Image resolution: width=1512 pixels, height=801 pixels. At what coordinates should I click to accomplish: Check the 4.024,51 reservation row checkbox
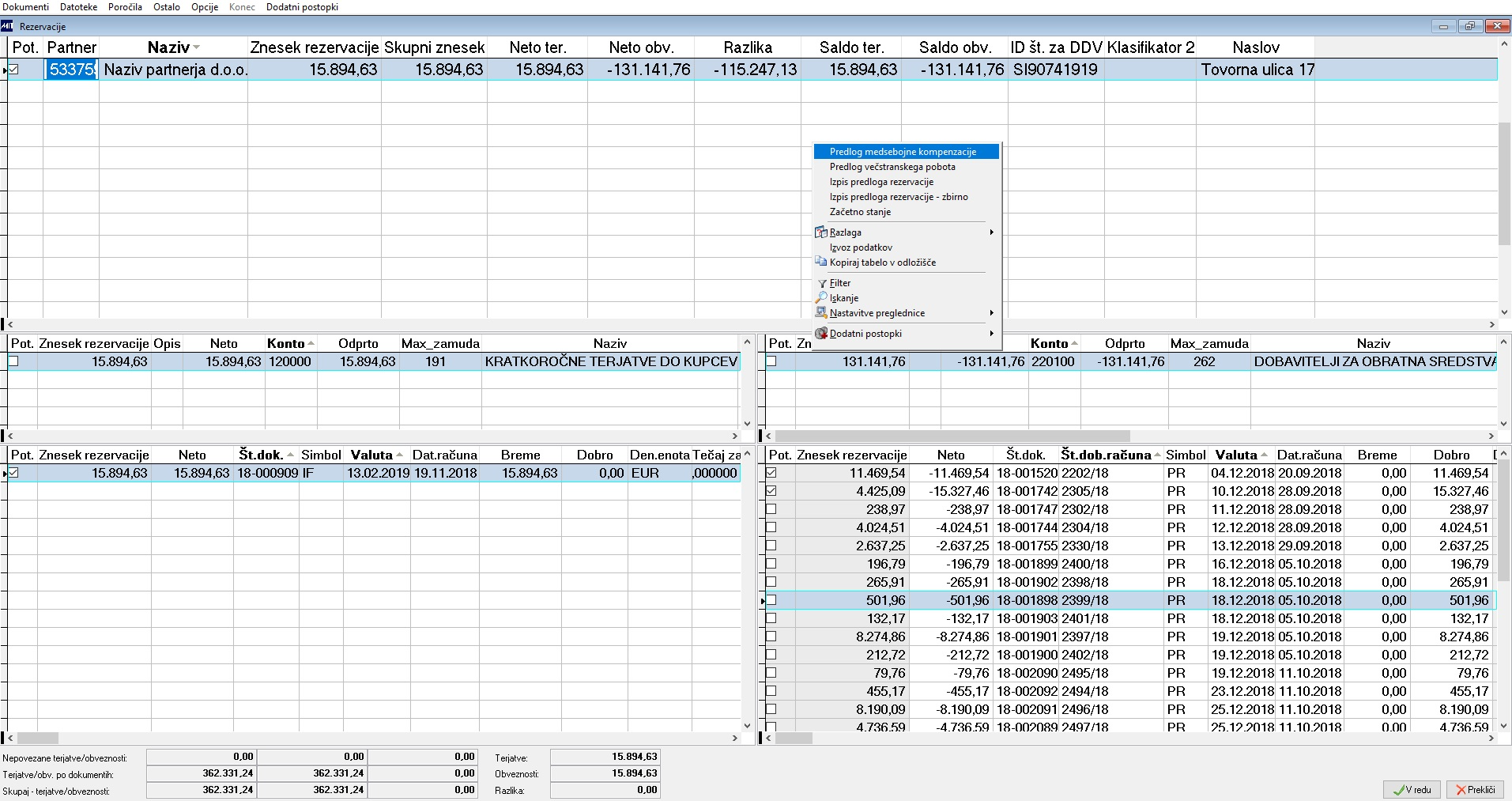click(x=771, y=527)
